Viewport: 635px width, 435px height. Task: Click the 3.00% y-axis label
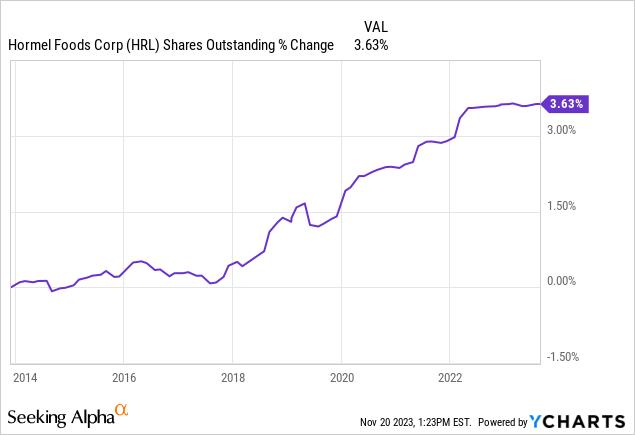(563, 130)
